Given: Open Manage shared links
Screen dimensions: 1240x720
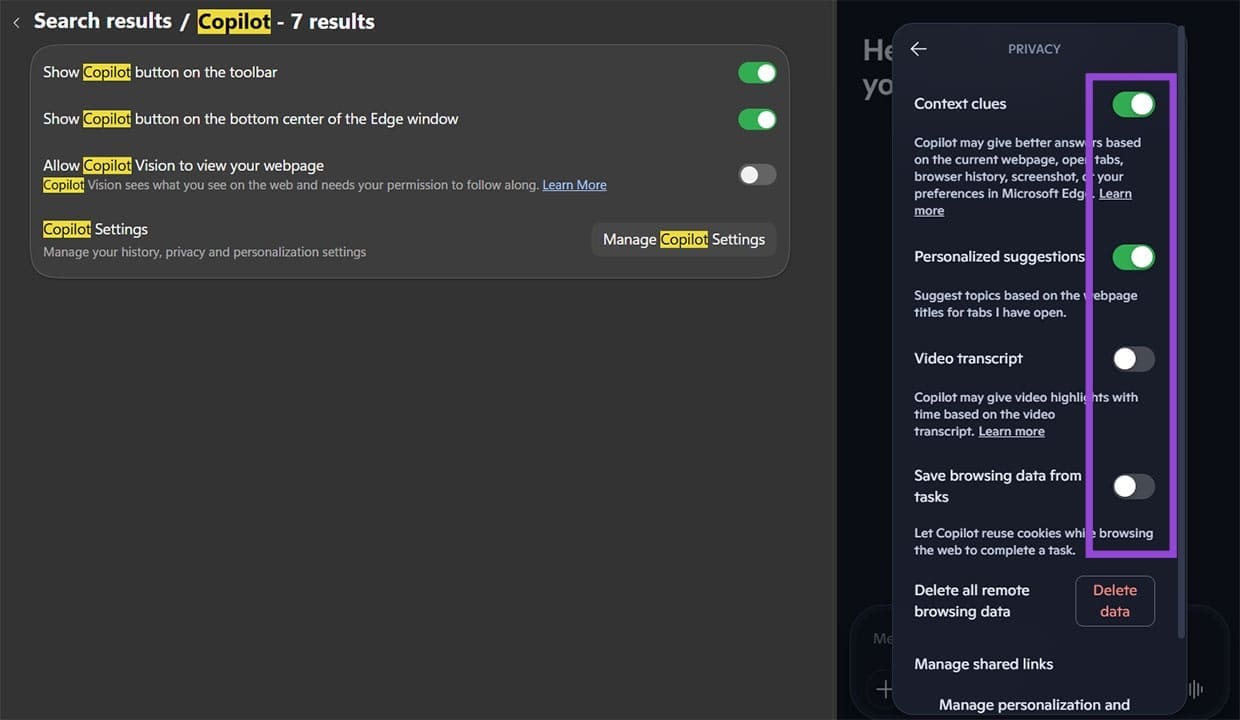Looking at the screenshot, I should tap(983, 664).
